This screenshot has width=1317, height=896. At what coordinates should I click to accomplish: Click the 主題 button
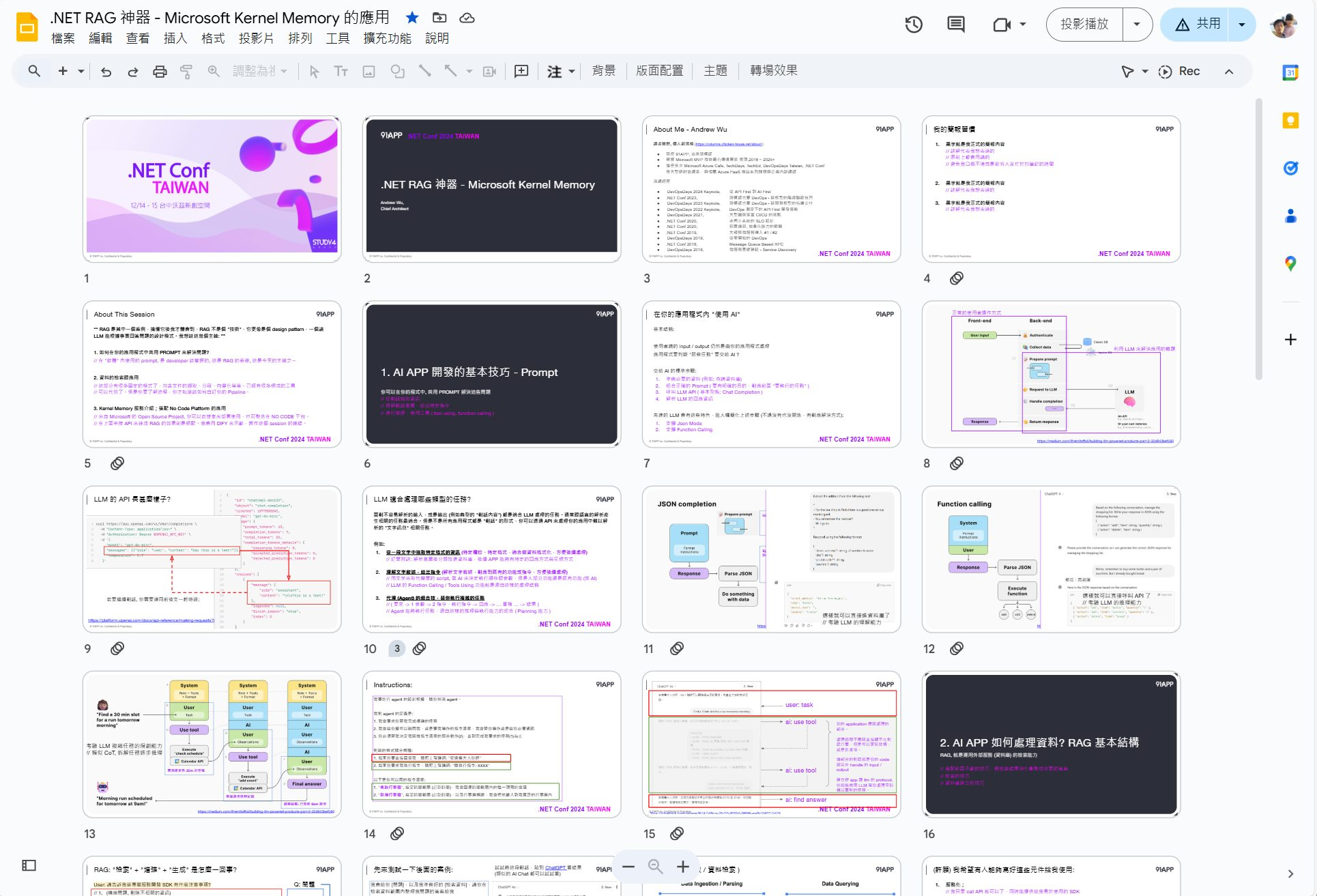coord(715,71)
